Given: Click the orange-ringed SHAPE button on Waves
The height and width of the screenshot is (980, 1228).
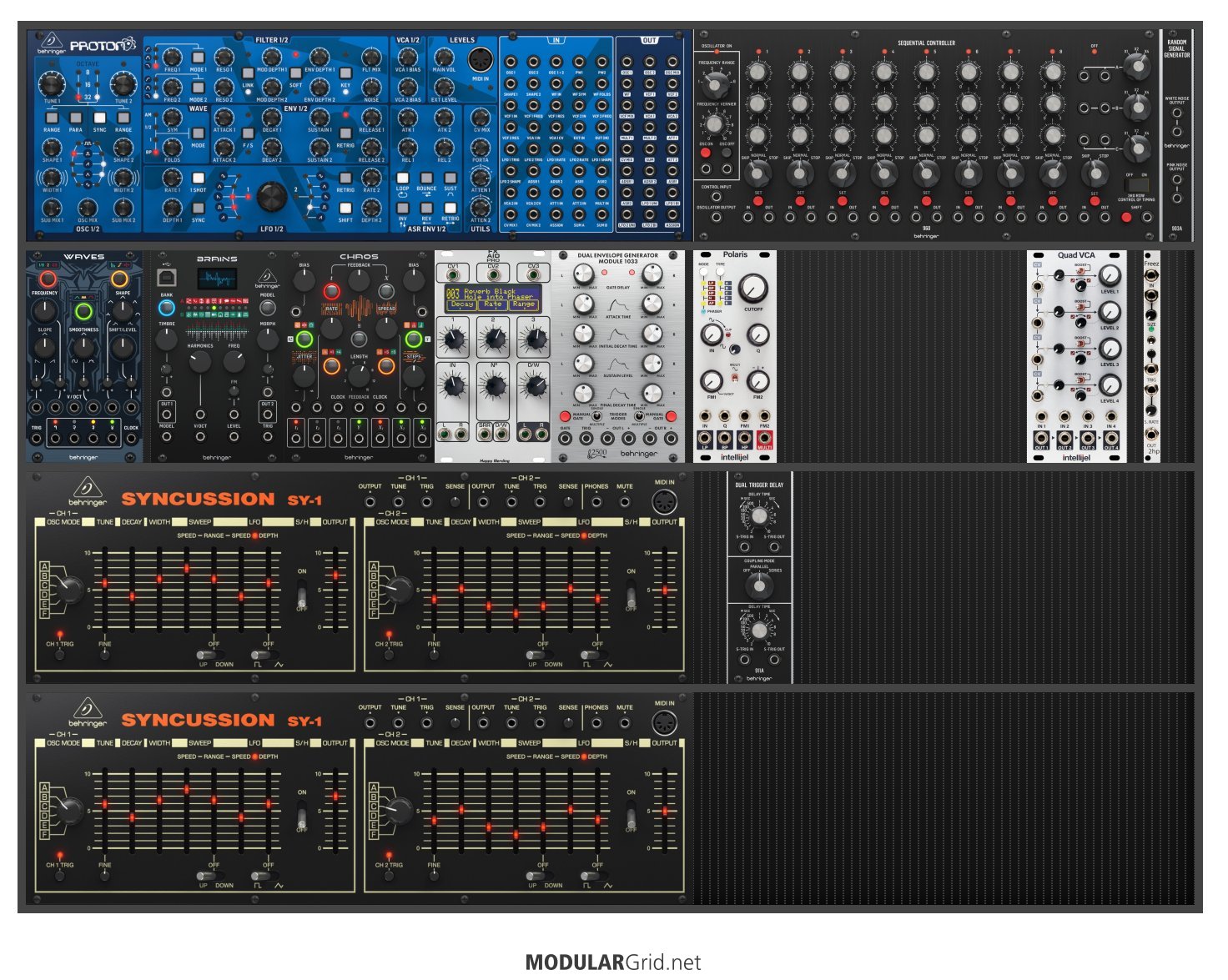Looking at the screenshot, I should pos(120,279).
